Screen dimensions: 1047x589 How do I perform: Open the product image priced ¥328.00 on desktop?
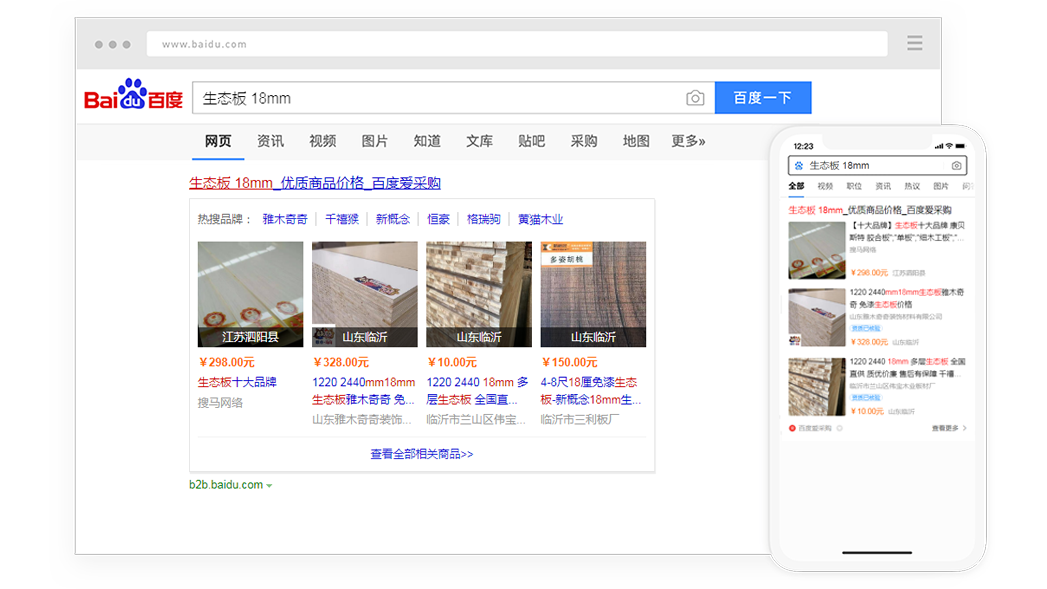365,294
